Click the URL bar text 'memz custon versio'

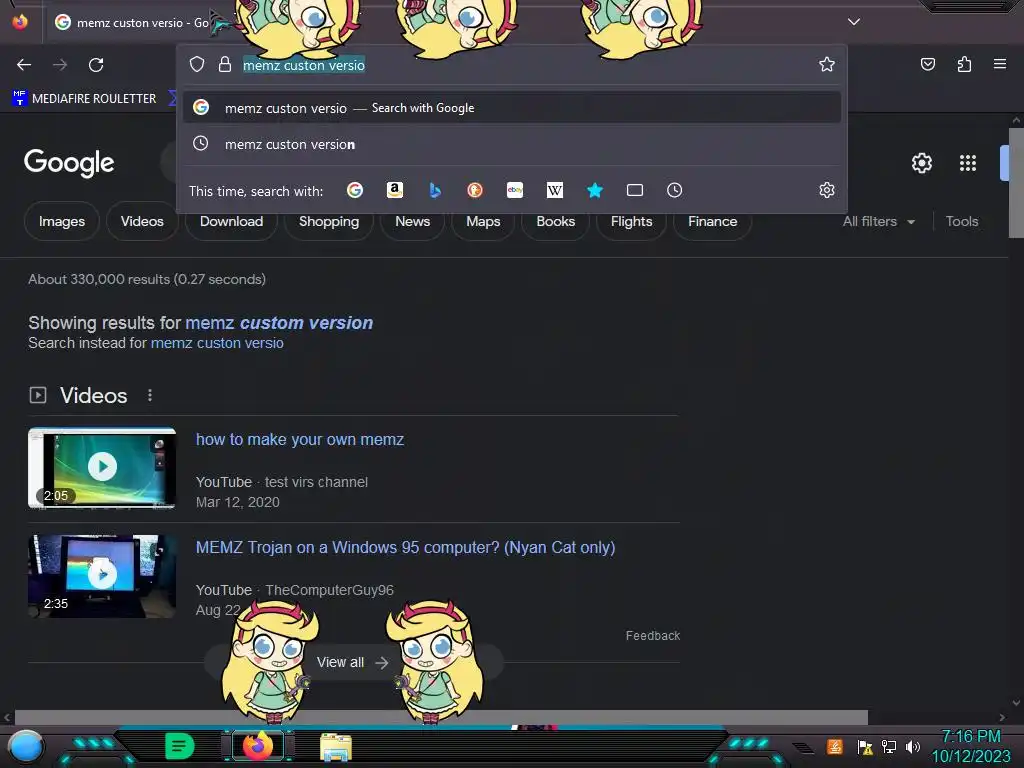(304, 65)
